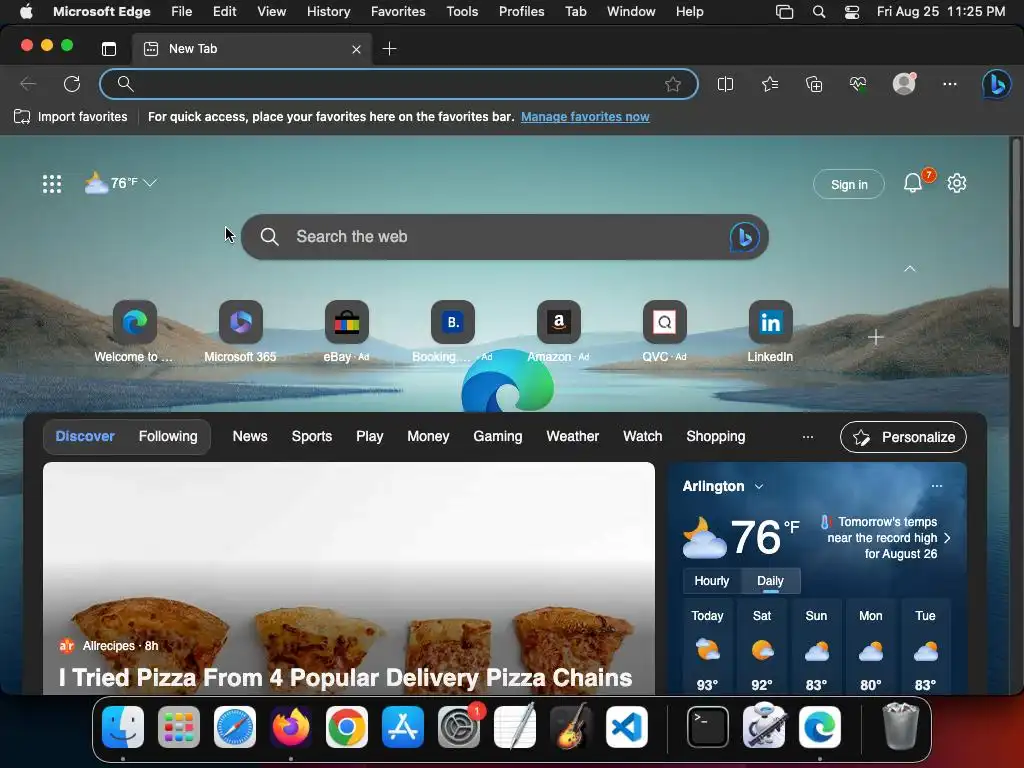Click the address bar field
The height and width of the screenshot is (768, 1024).
click(x=398, y=84)
